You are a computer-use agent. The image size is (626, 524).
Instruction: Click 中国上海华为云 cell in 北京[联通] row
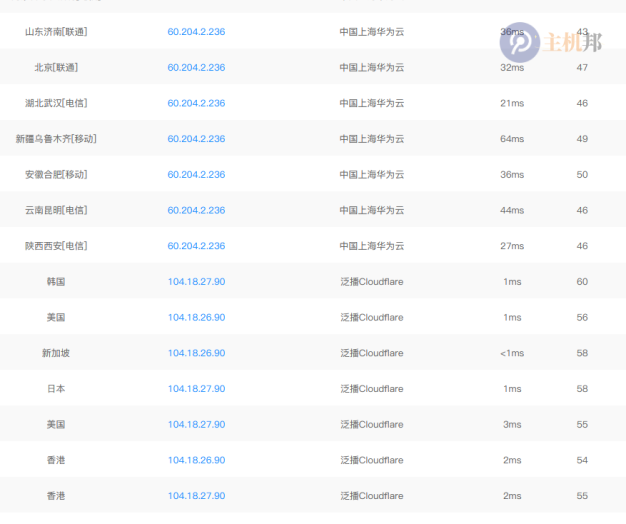372,67
